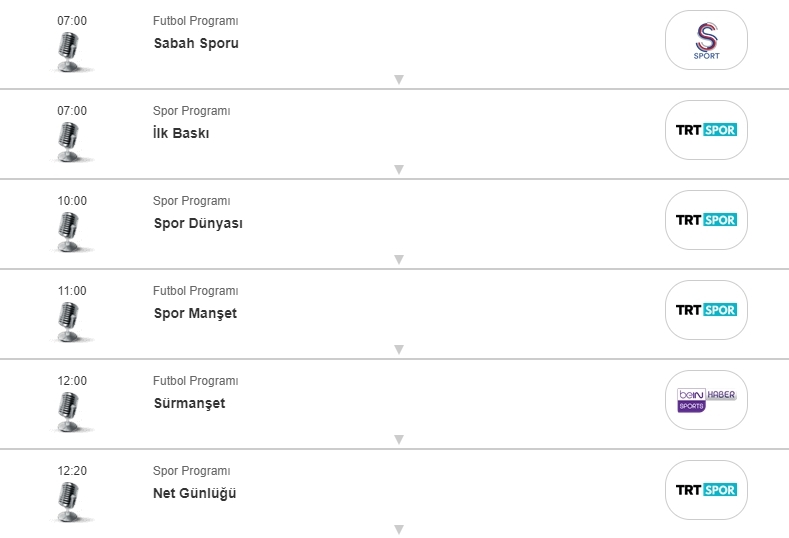The image size is (789, 538).
Task: Expand details arrow under Sabah Sporu
Action: [x=398, y=80]
